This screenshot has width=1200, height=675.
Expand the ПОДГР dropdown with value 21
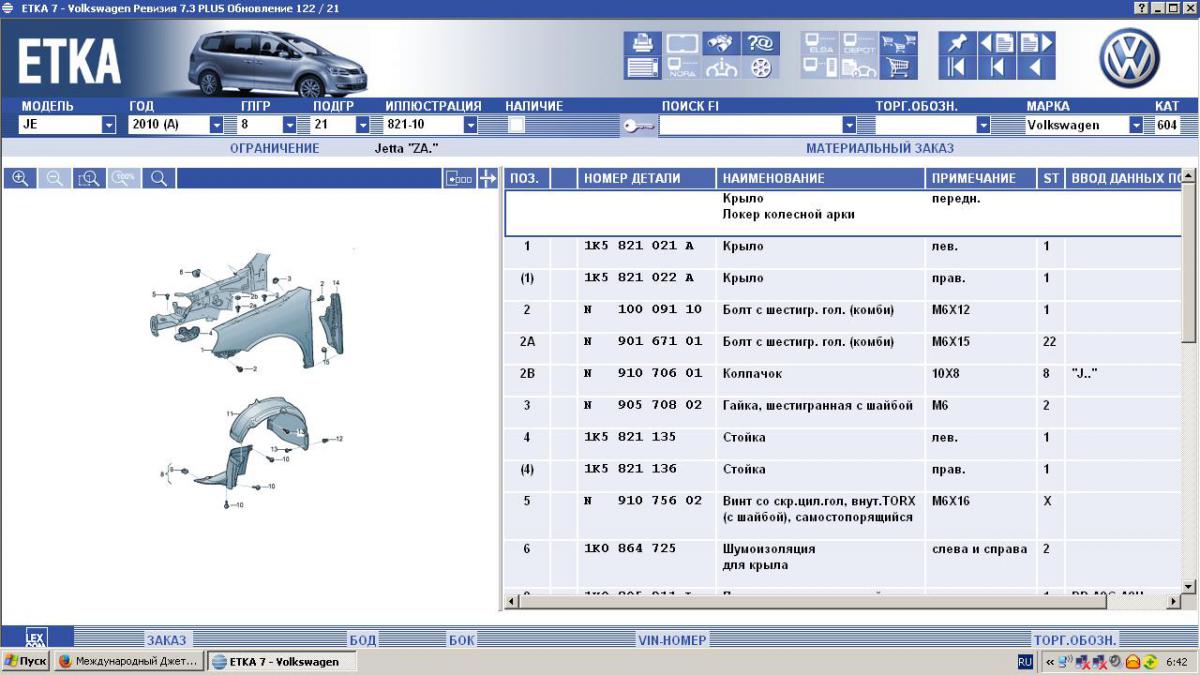[x=363, y=125]
